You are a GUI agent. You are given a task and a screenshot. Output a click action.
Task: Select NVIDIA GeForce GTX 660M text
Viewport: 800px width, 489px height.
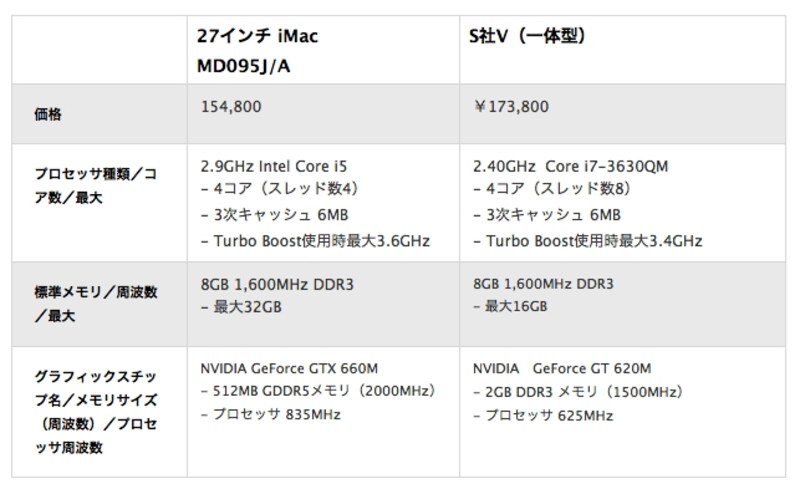pos(288,367)
